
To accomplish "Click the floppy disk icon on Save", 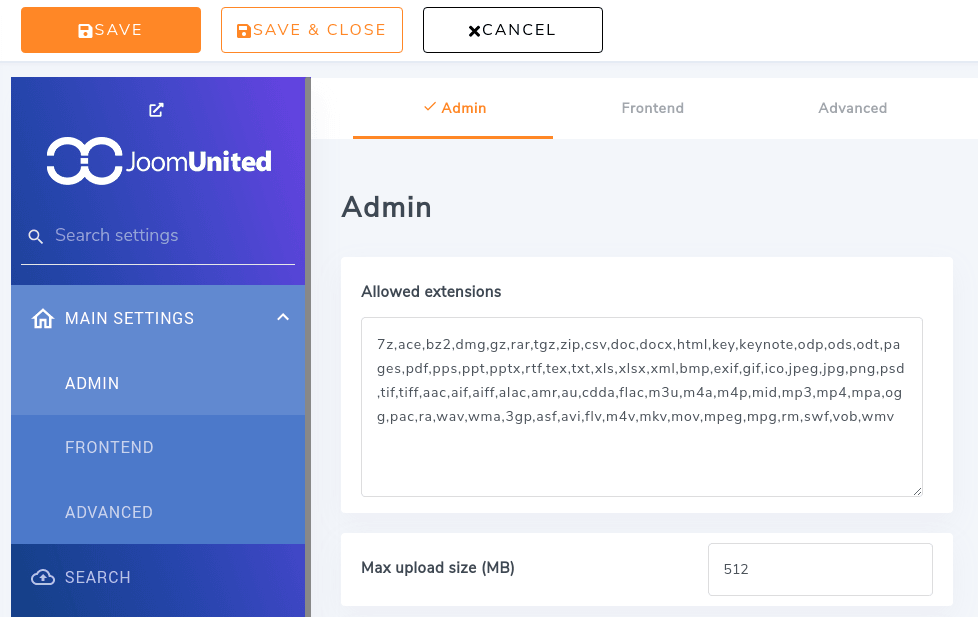I will click(86, 31).
